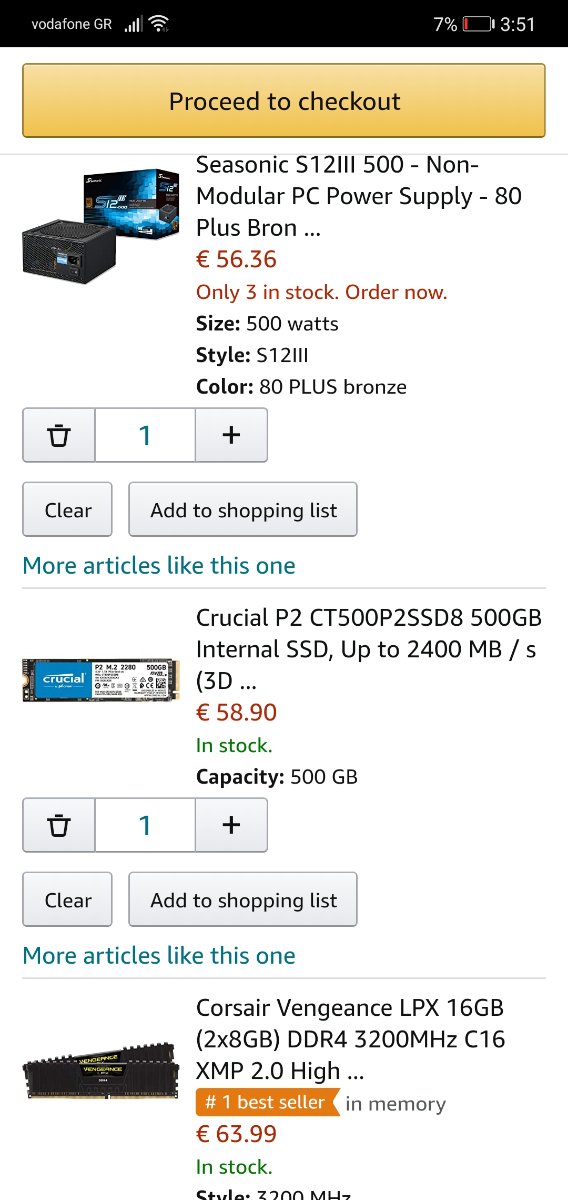
Task: Add Crucial SSD to shopping list
Action: pos(243,900)
